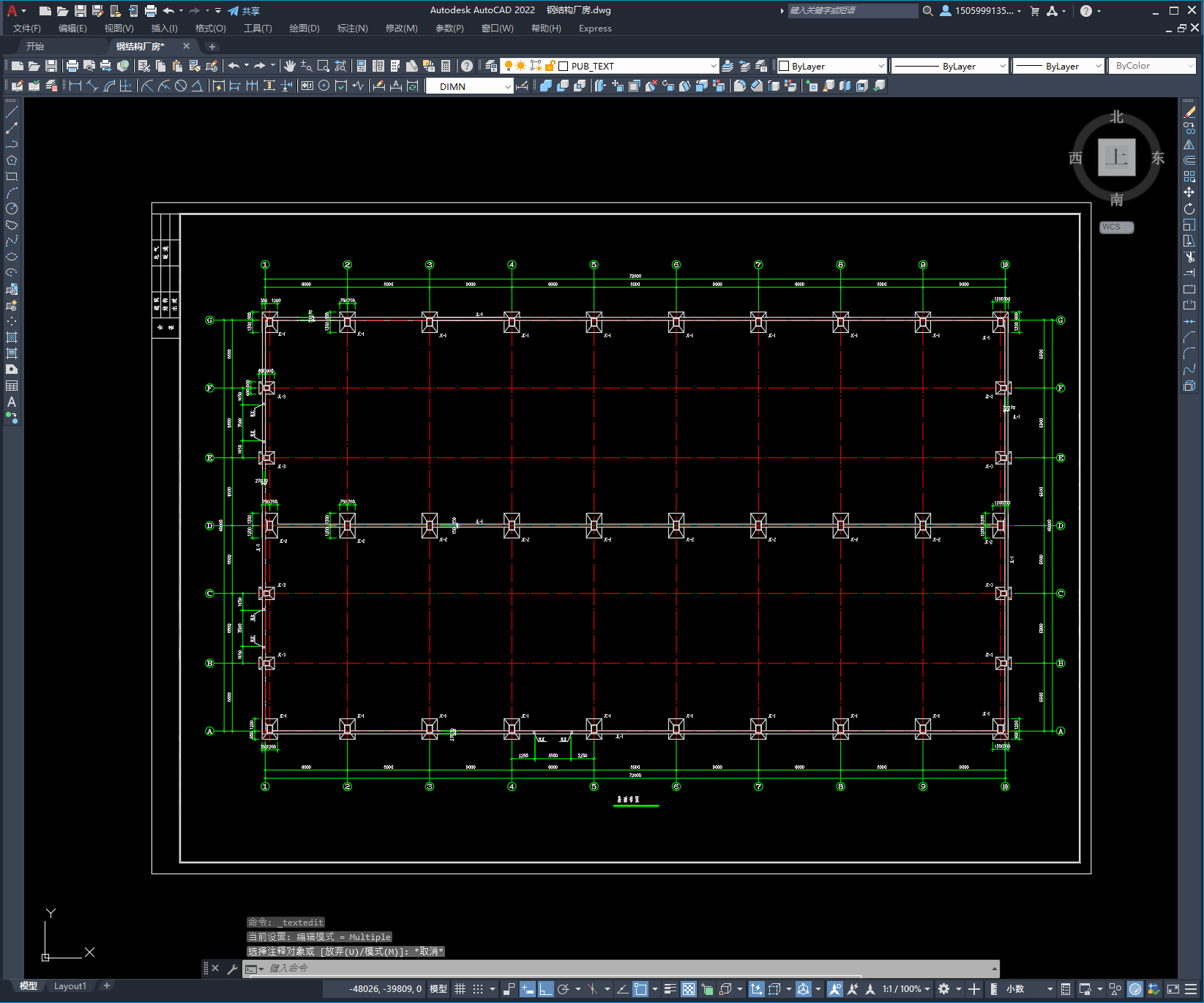This screenshot has height=1003, width=1204.
Task: Click the 模型 model space status button
Action: (438, 989)
